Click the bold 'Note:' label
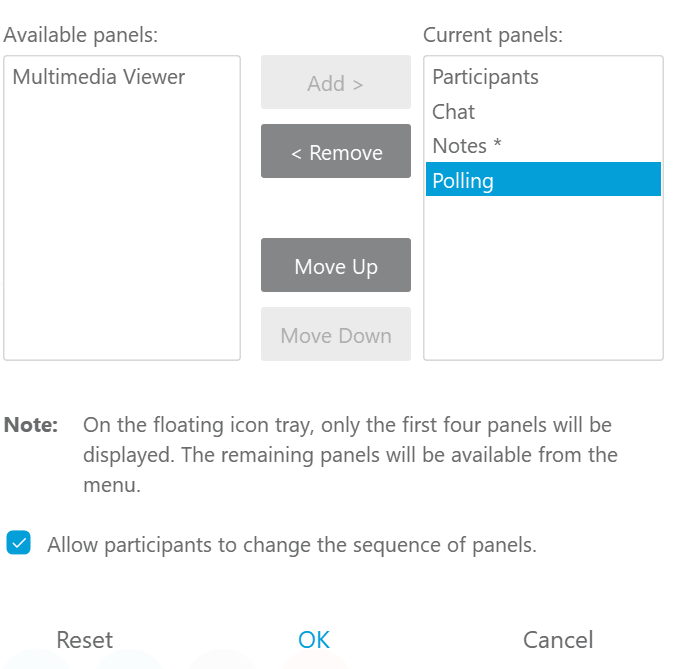 [31, 425]
